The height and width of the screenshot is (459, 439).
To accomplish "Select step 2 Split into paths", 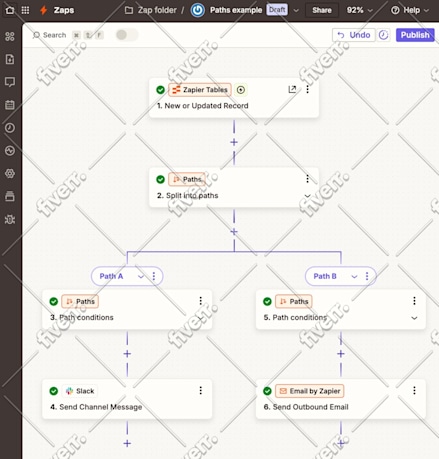I will [234, 187].
